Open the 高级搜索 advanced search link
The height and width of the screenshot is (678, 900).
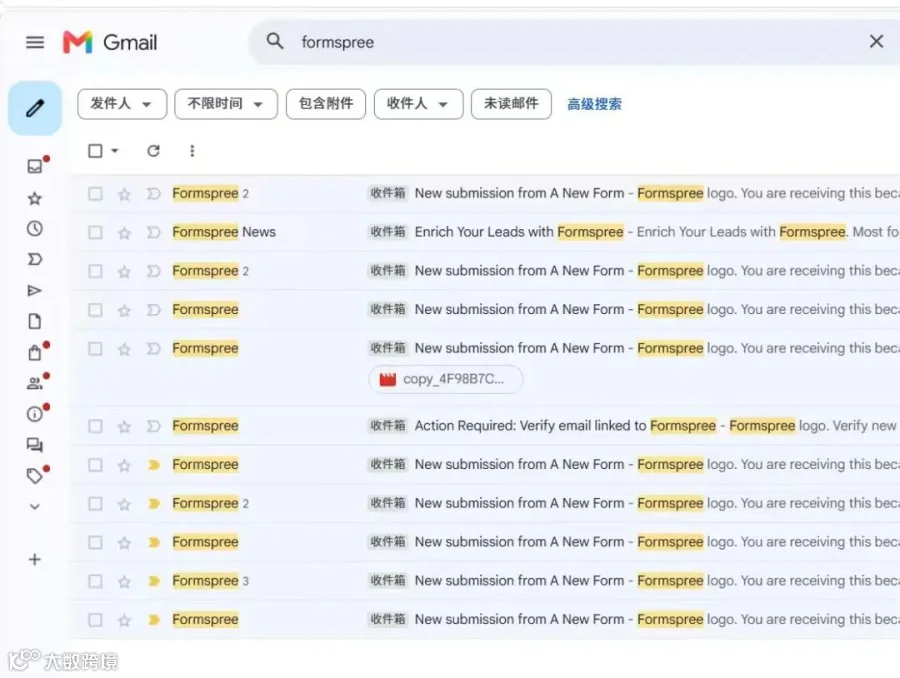click(x=594, y=104)
